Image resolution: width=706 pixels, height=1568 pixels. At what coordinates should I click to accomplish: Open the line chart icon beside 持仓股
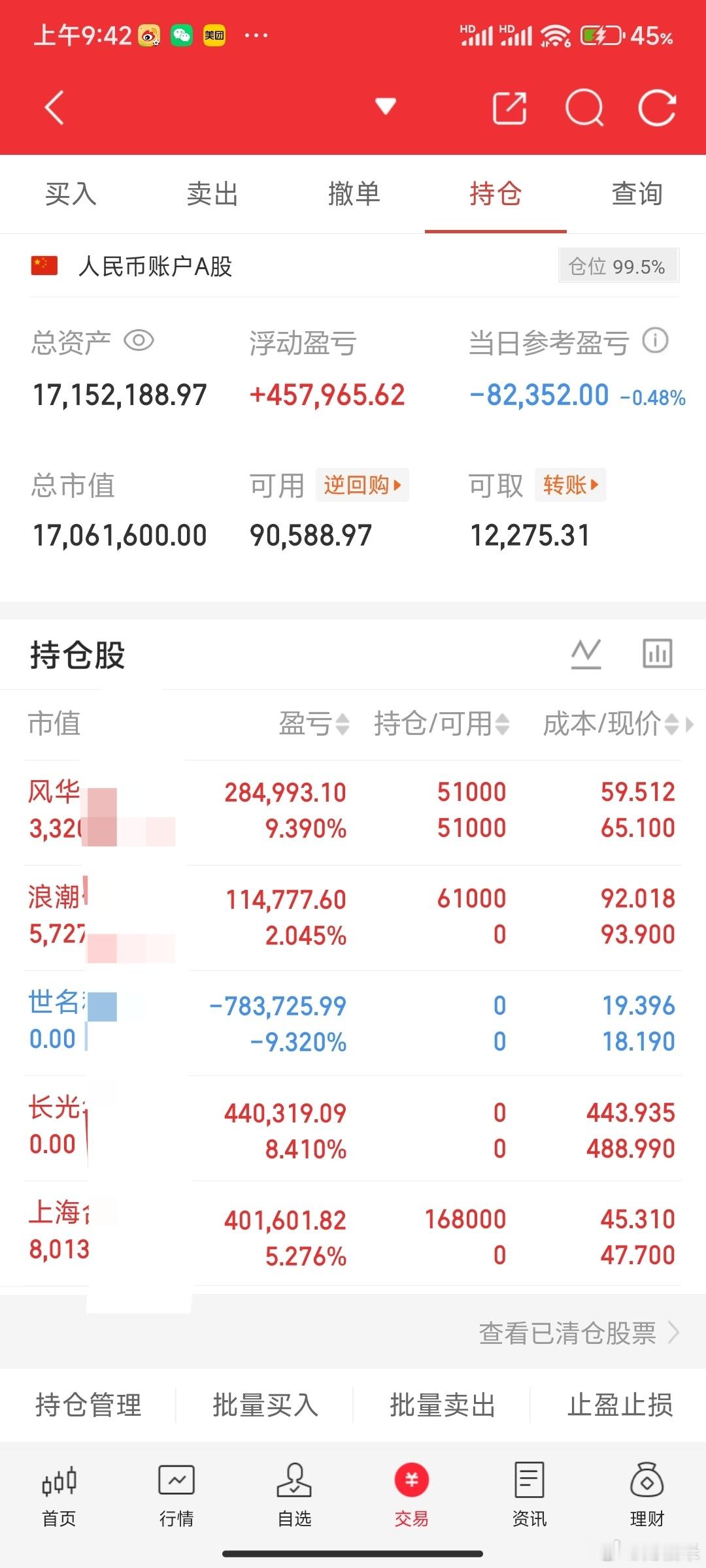[x=586, y=654]
